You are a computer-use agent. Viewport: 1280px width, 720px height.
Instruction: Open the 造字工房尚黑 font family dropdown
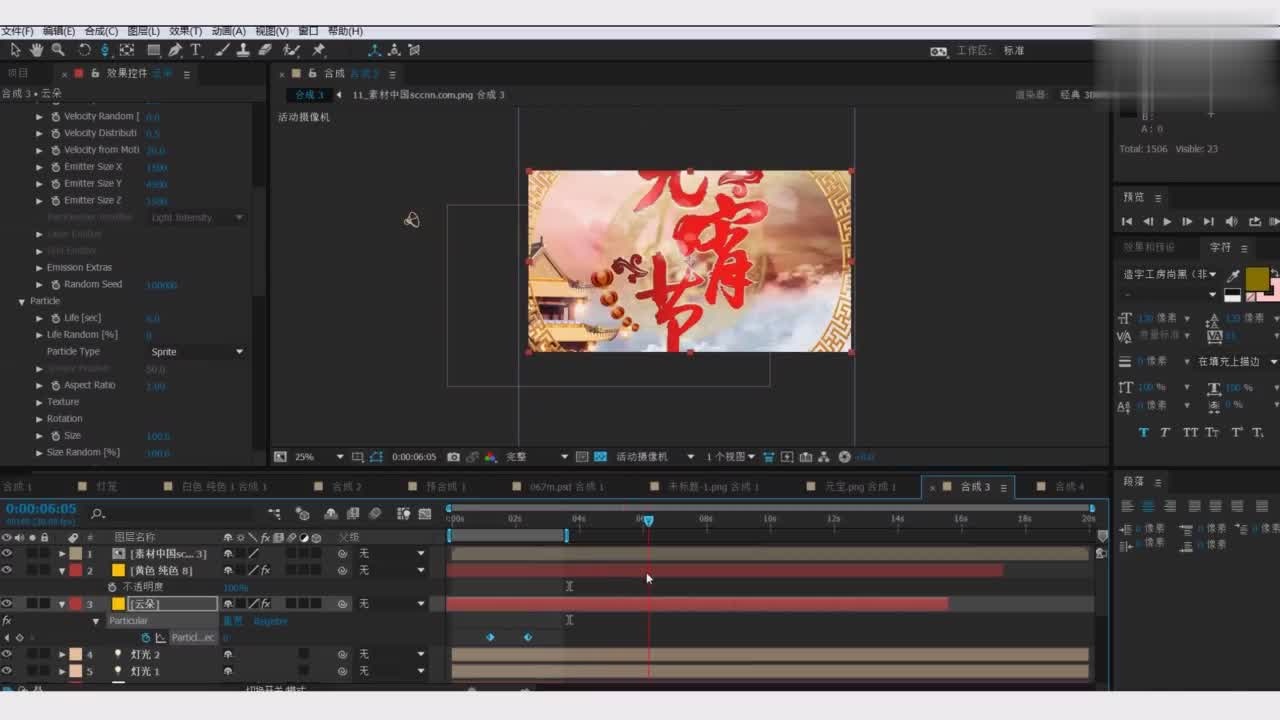(x=1170, y=274)
